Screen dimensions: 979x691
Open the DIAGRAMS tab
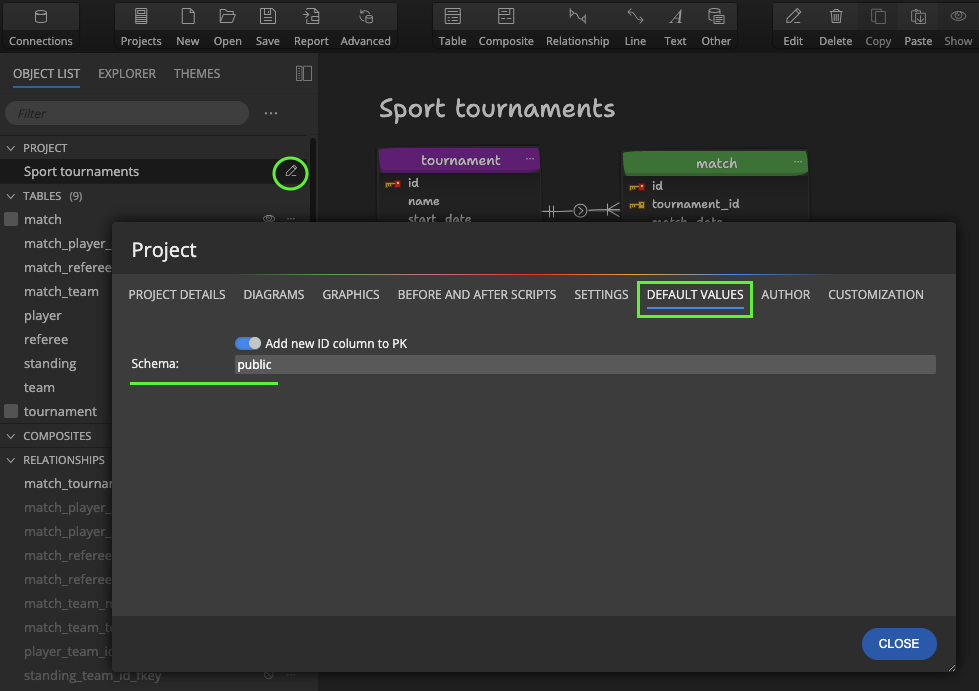point(273,295)
